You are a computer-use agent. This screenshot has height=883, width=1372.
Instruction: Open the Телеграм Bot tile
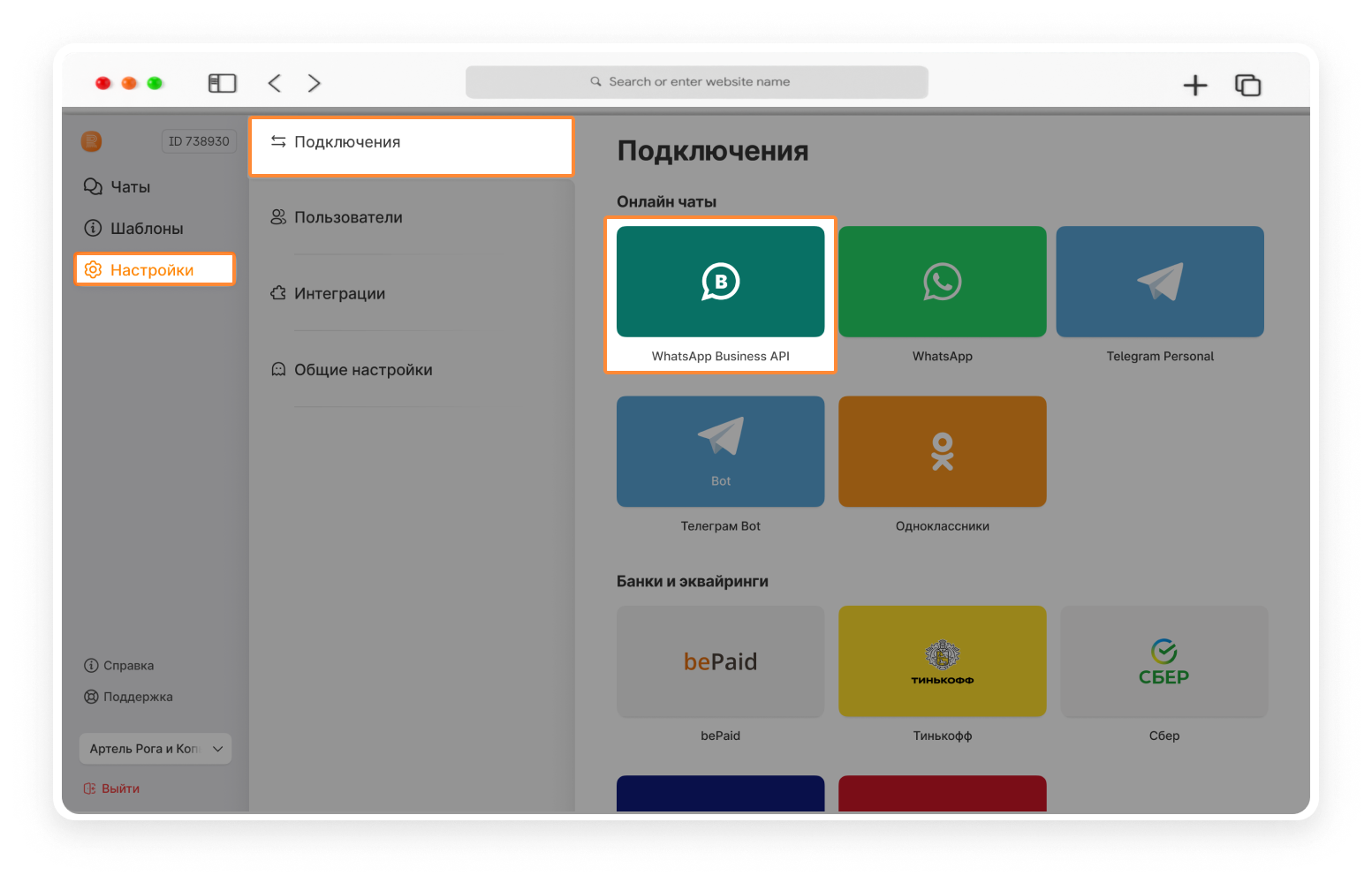point(720,451)
